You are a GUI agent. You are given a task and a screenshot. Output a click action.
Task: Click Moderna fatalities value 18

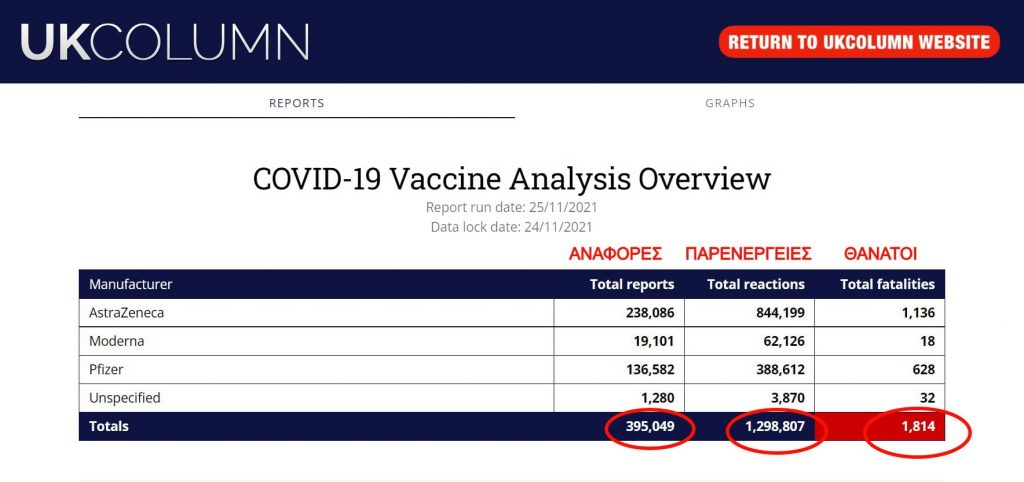[928, 341]
